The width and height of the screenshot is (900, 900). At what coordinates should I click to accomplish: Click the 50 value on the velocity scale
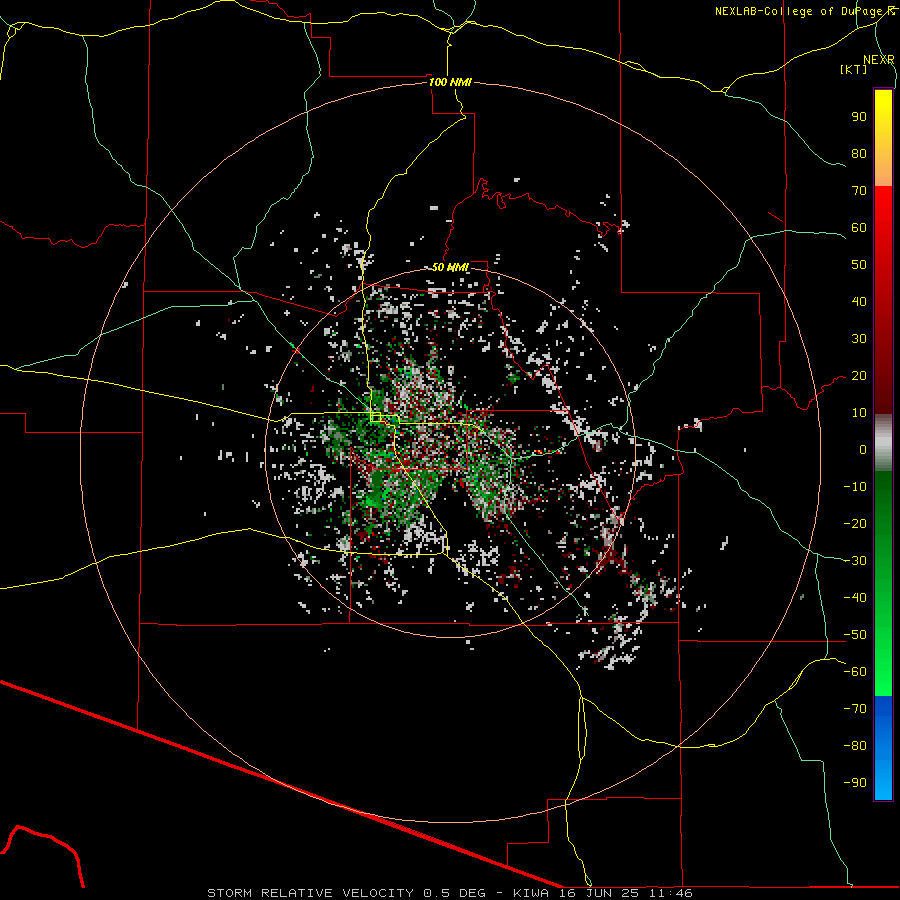859,265
